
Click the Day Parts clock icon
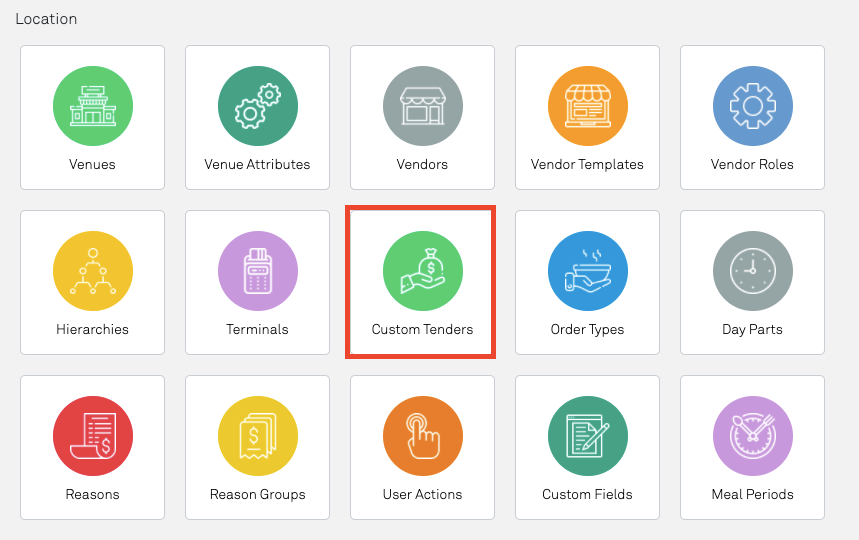pos(752,271)
